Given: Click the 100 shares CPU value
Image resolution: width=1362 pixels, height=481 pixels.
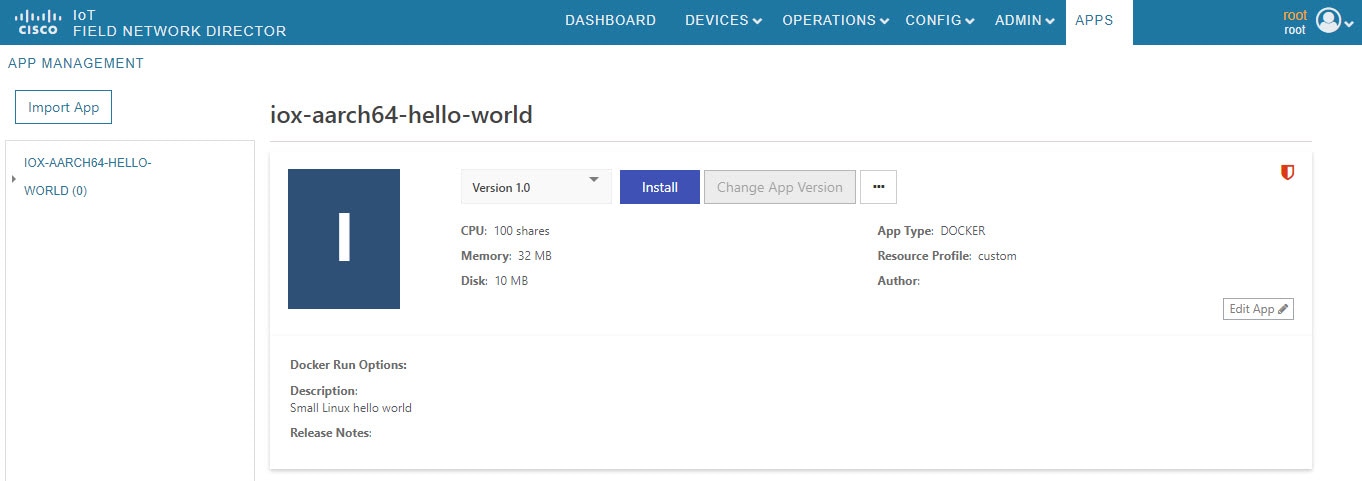Looking at the screenshot, I should point(521,231).
